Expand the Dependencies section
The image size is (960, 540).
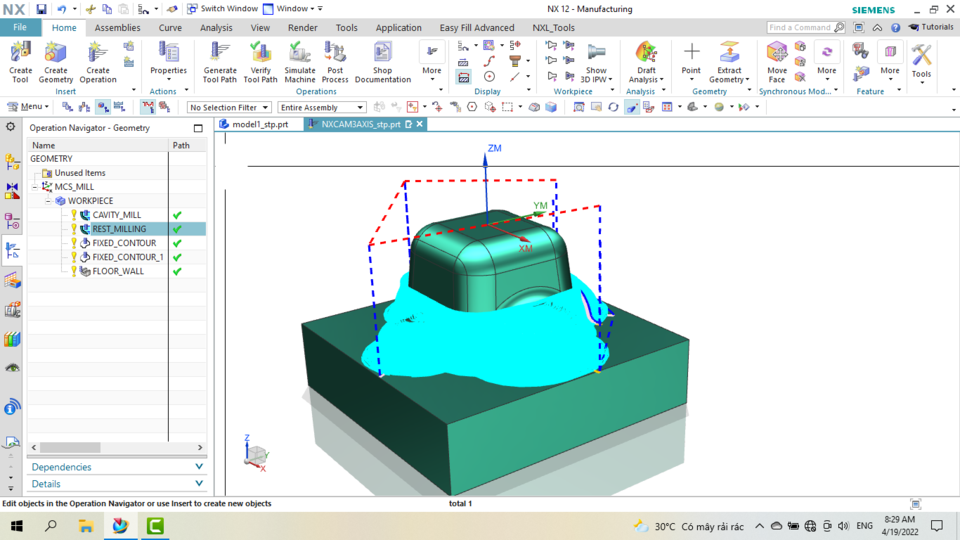pyautogui.click(x=117, y=467)
